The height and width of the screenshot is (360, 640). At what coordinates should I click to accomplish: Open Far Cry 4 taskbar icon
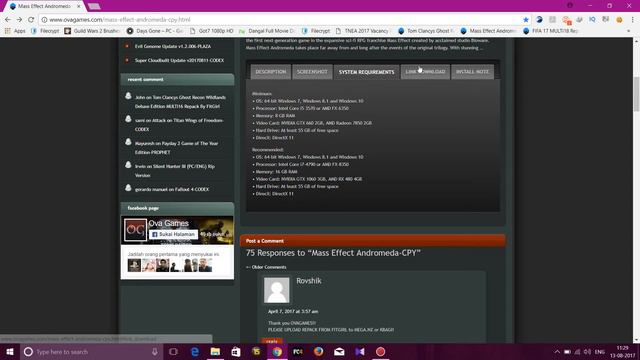[x=298, y=351]
